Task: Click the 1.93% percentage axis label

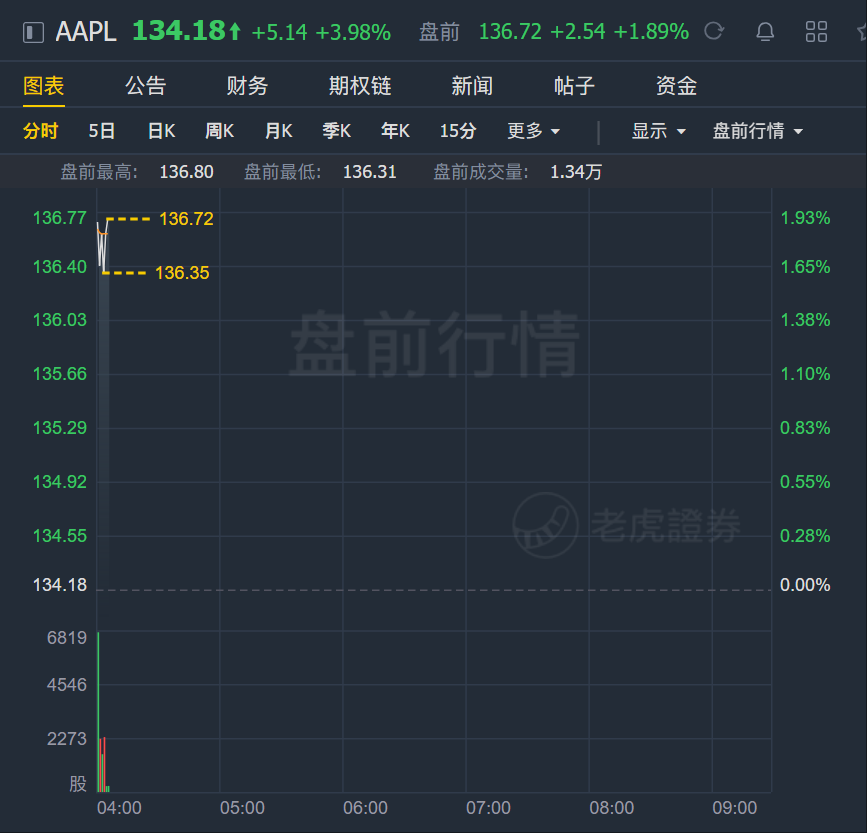Action: pyautogui.click(x=805, y=218)
